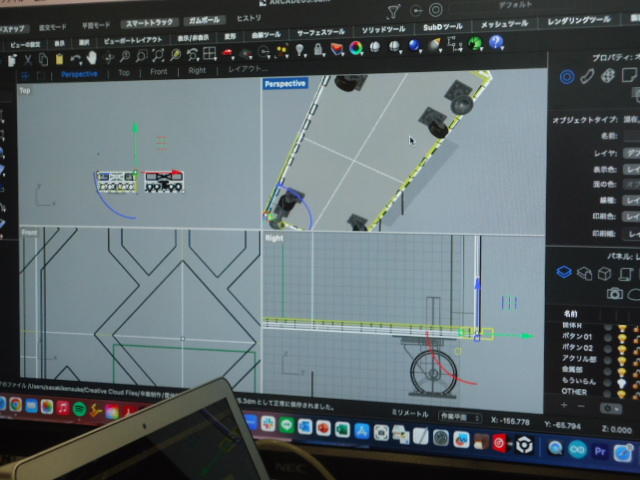Click the light bulb show/hide icon
The height and width of the screenshot is (480, 640).
point(300,50)
